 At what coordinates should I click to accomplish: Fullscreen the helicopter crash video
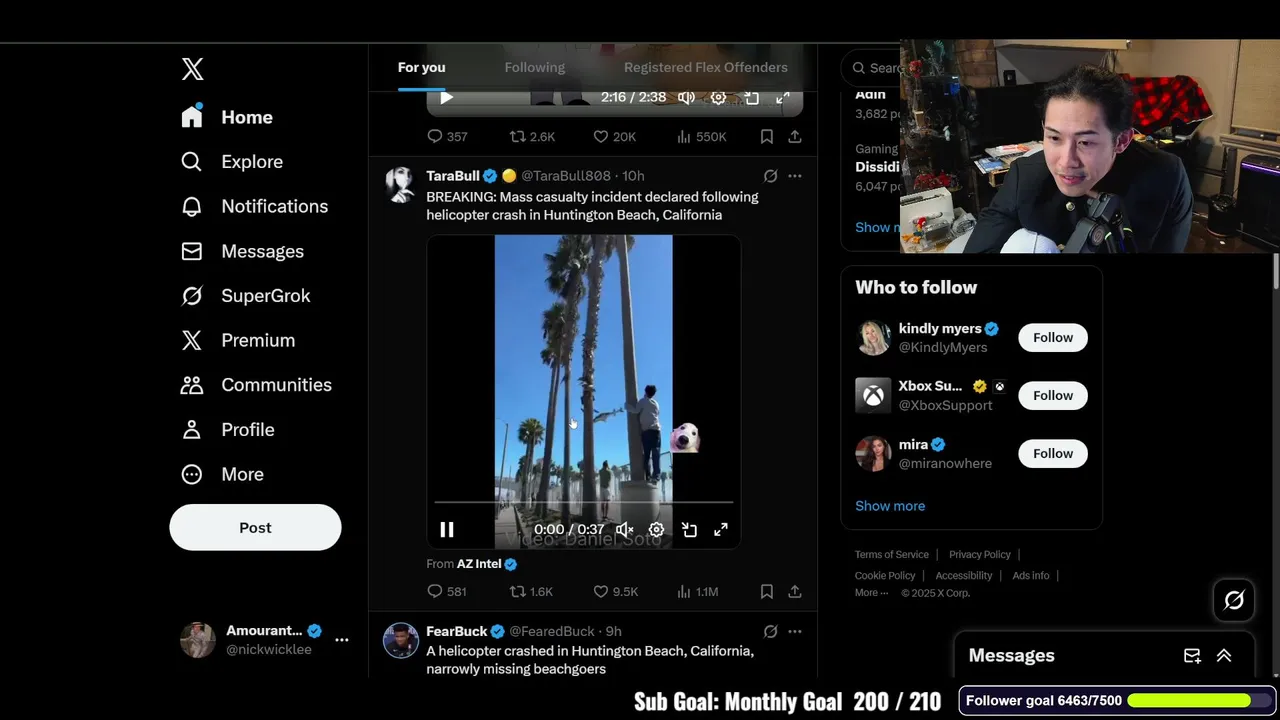[721, 530]
